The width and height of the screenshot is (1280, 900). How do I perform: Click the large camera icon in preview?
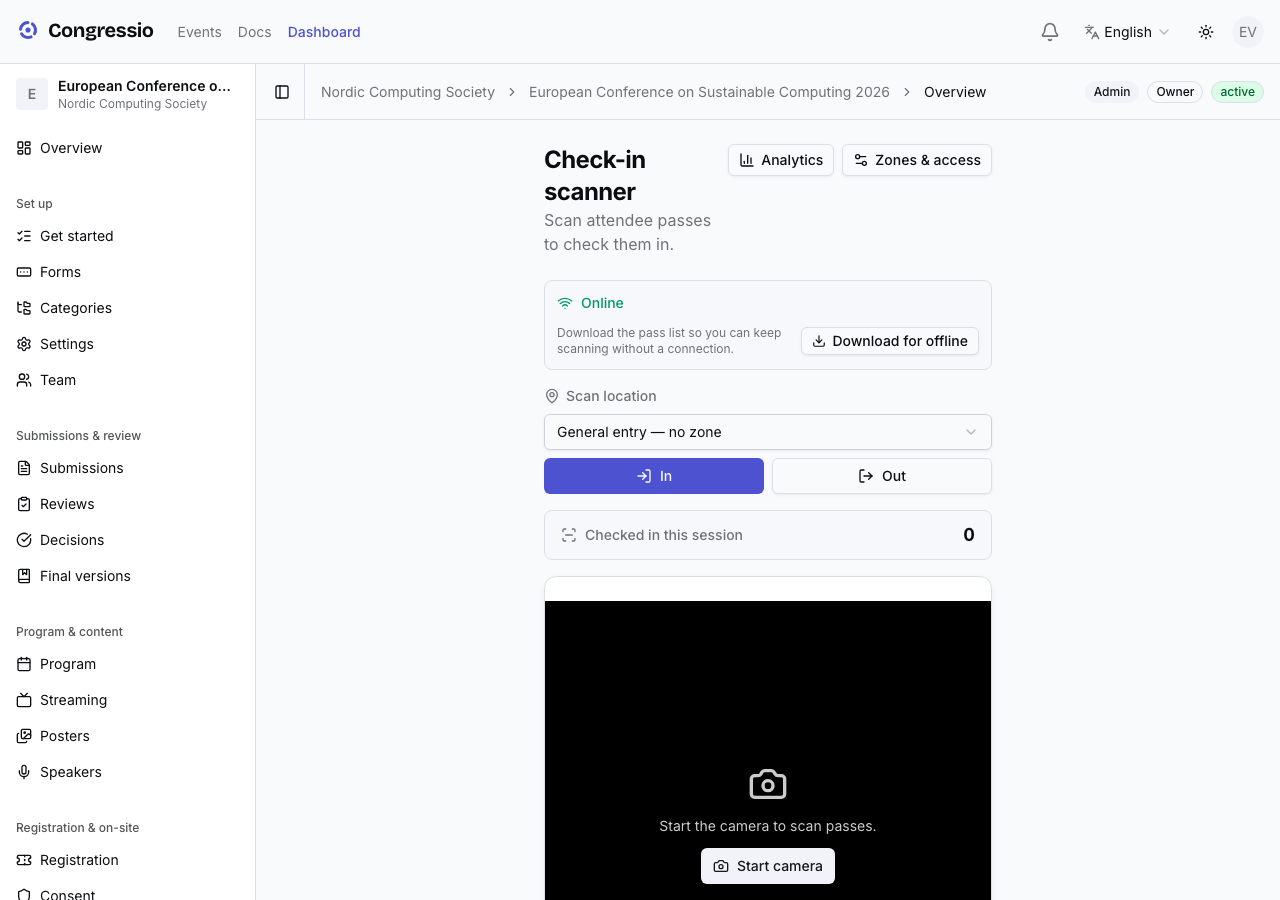768,784
